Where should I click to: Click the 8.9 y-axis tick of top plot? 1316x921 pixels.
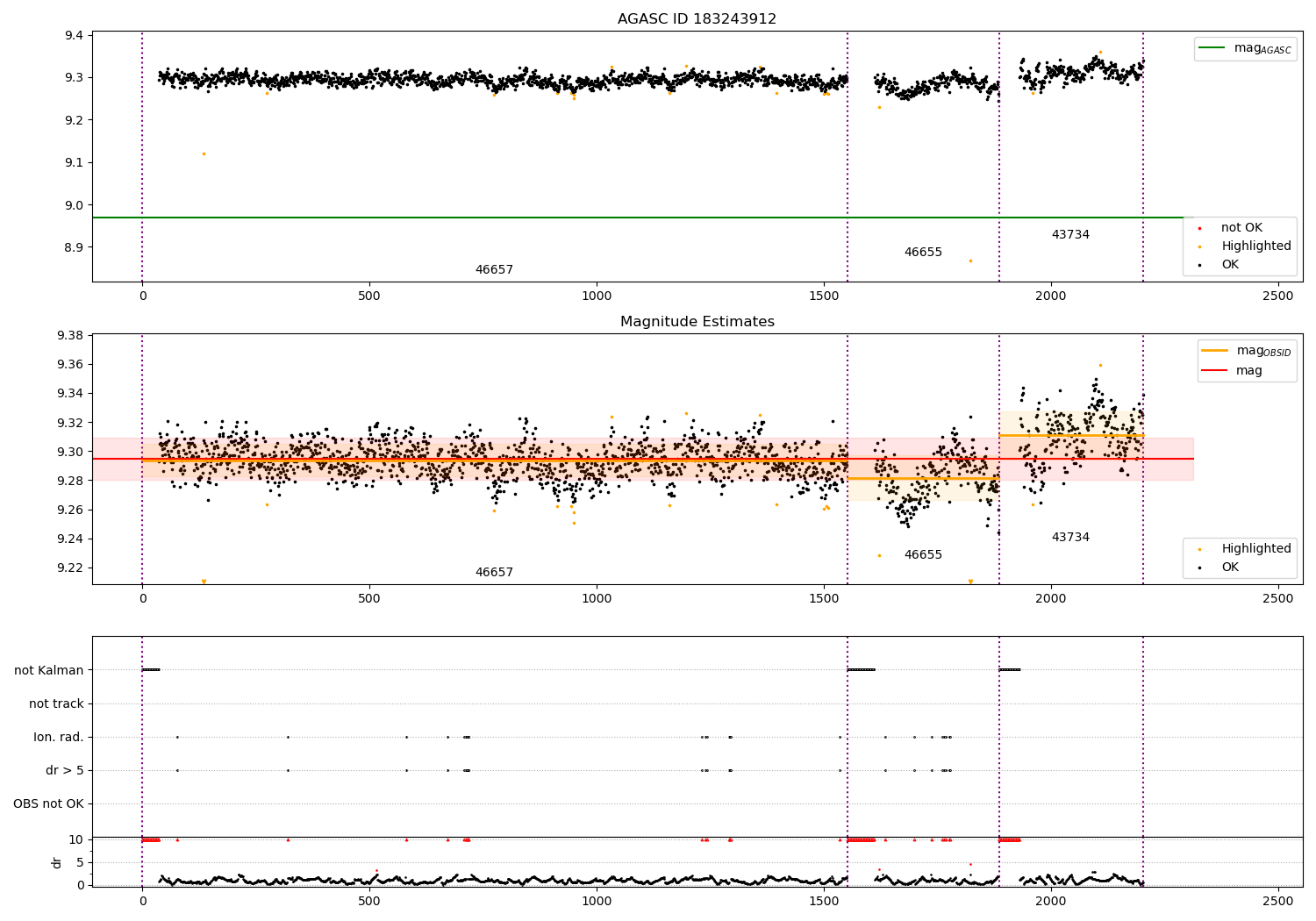[73, 248]
